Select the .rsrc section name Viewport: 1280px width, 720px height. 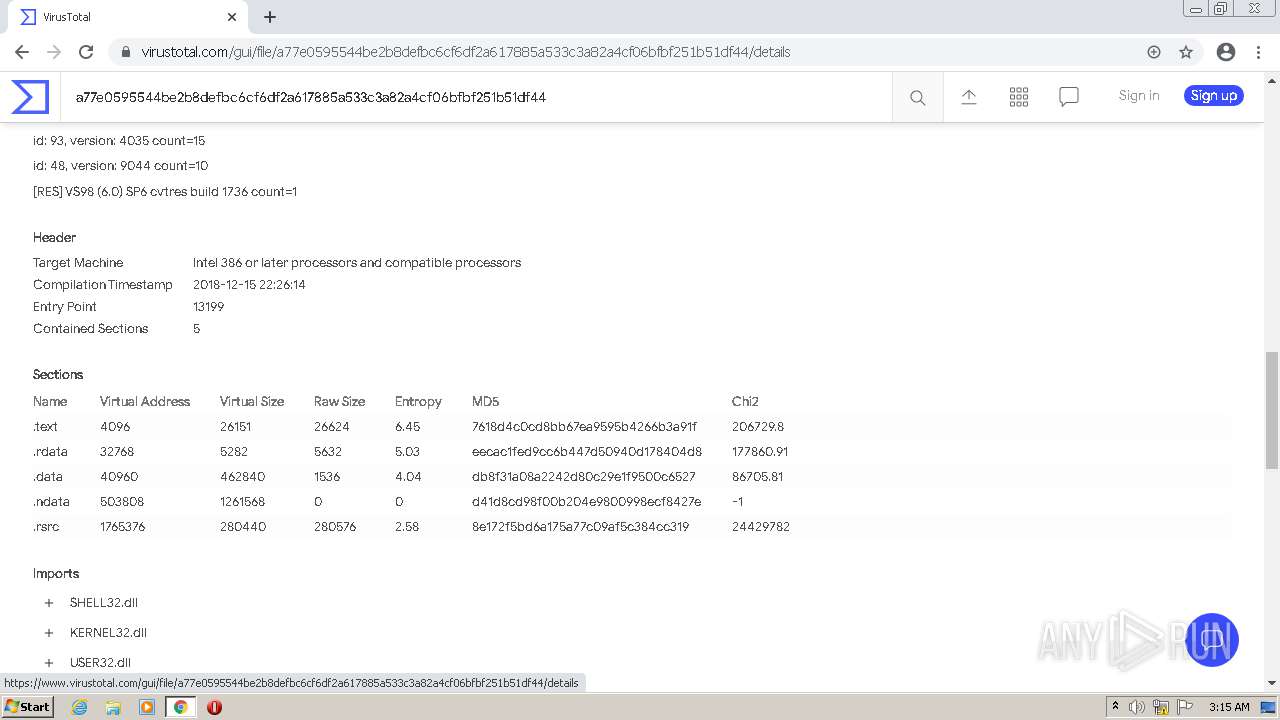(46, 527)
